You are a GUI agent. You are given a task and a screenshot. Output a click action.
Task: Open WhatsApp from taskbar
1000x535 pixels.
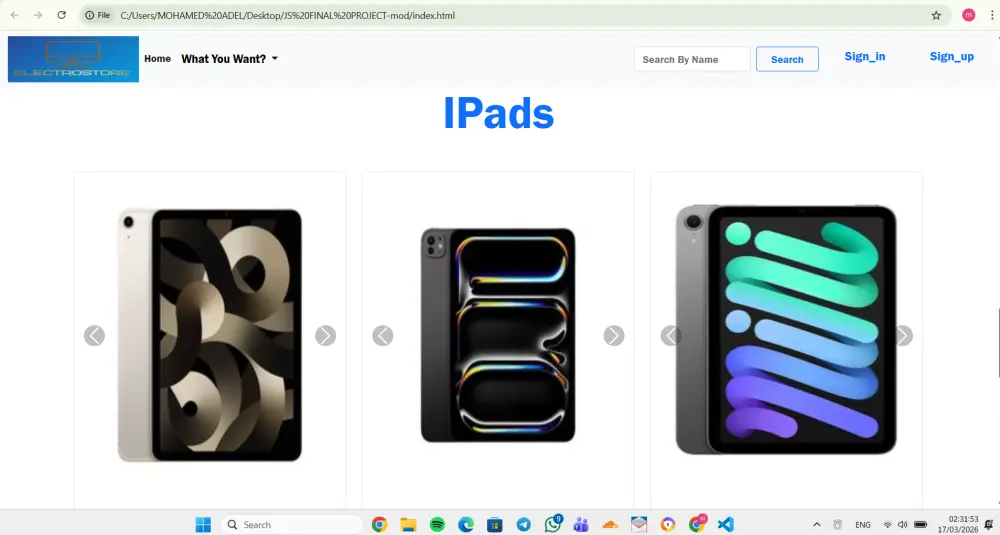pos(553,524)
